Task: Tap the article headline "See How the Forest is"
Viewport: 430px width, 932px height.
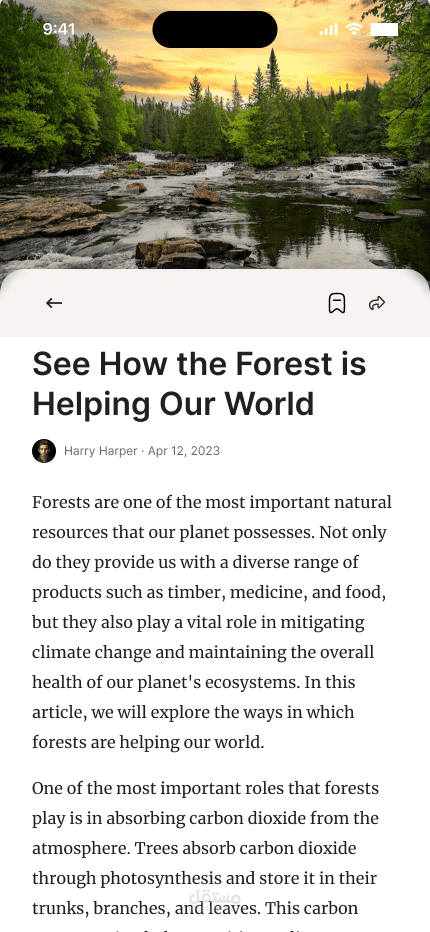Action: coord(199,364)
